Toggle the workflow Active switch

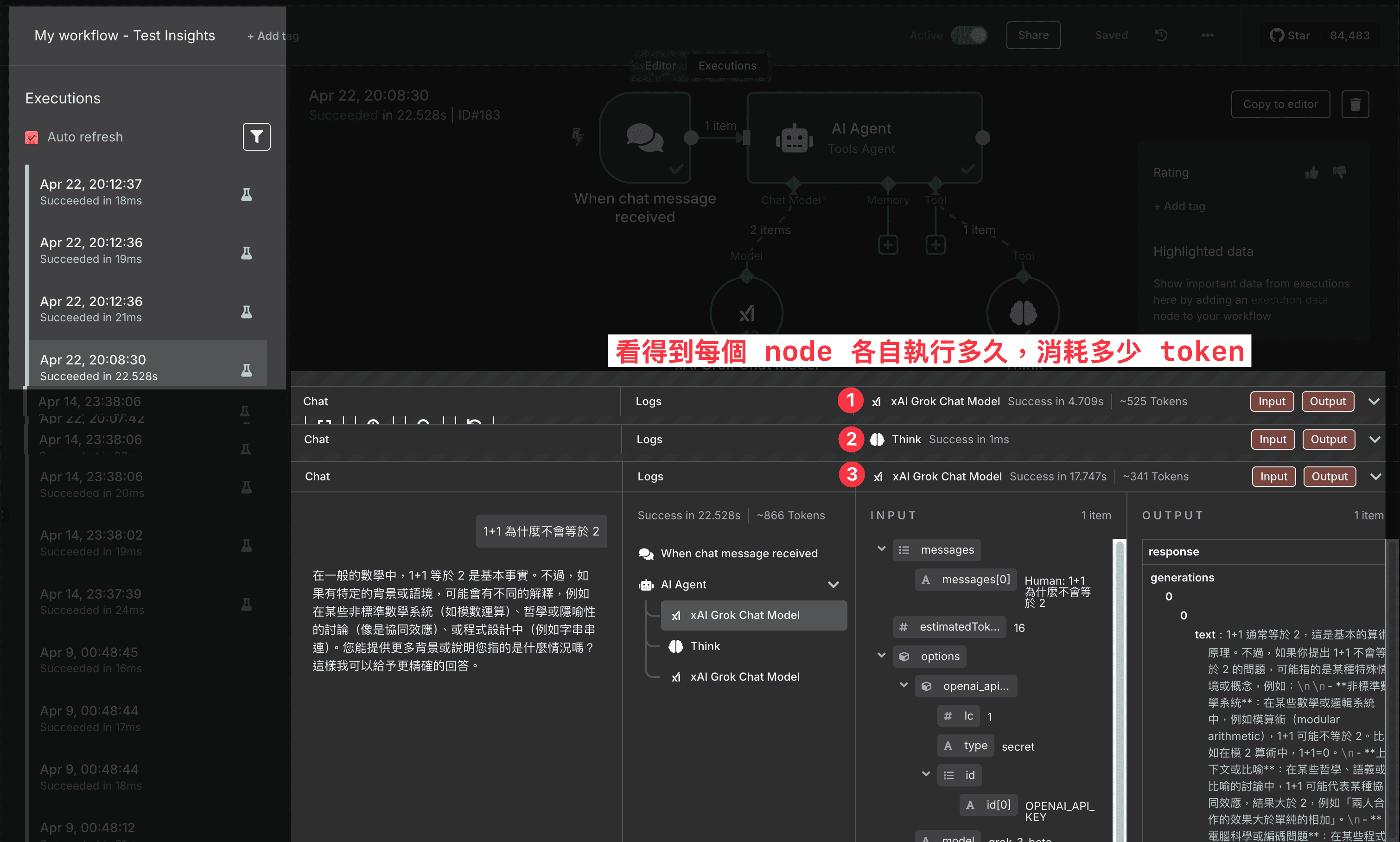click(969, 35)
